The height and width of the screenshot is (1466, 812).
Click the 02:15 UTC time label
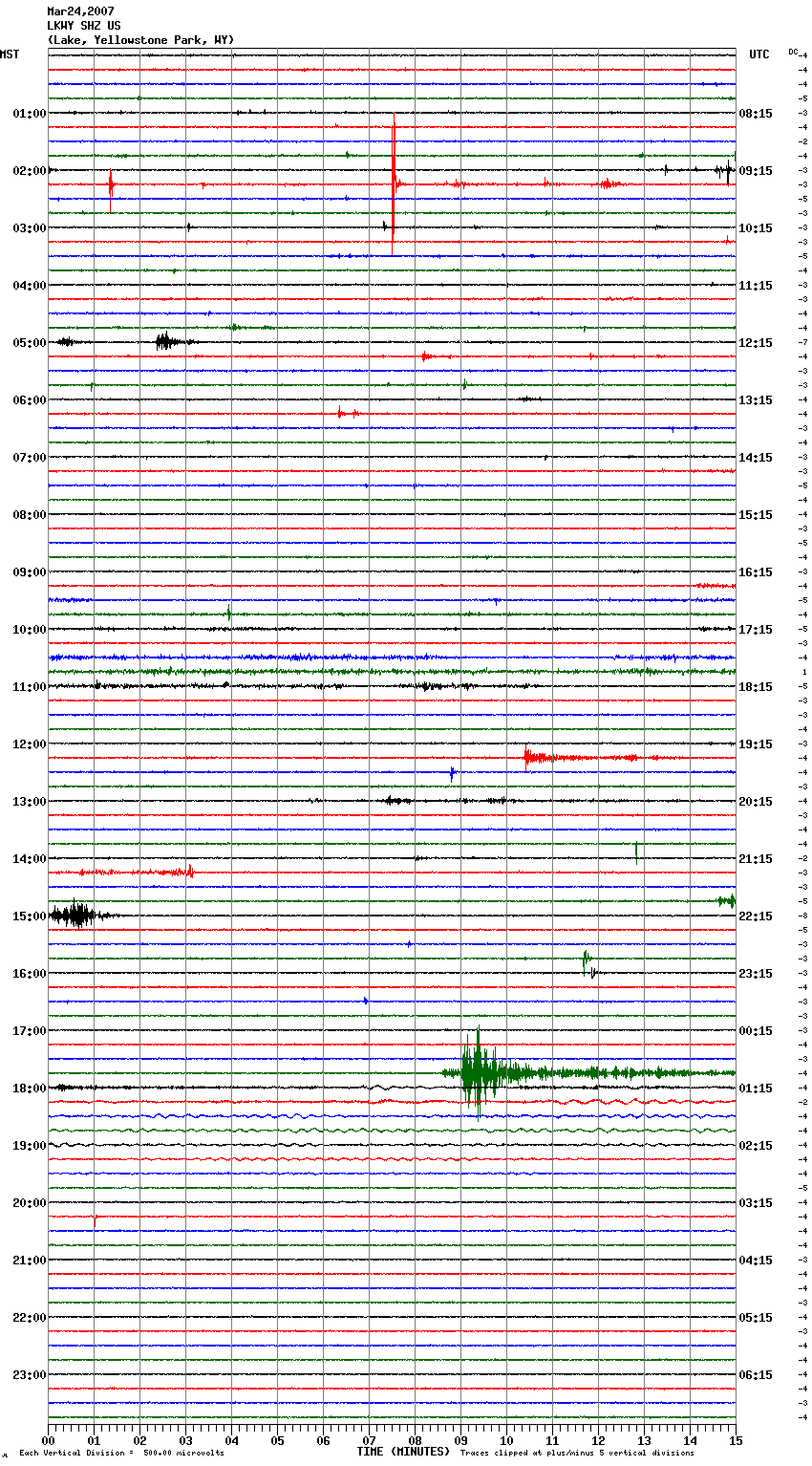point(756,1145)
